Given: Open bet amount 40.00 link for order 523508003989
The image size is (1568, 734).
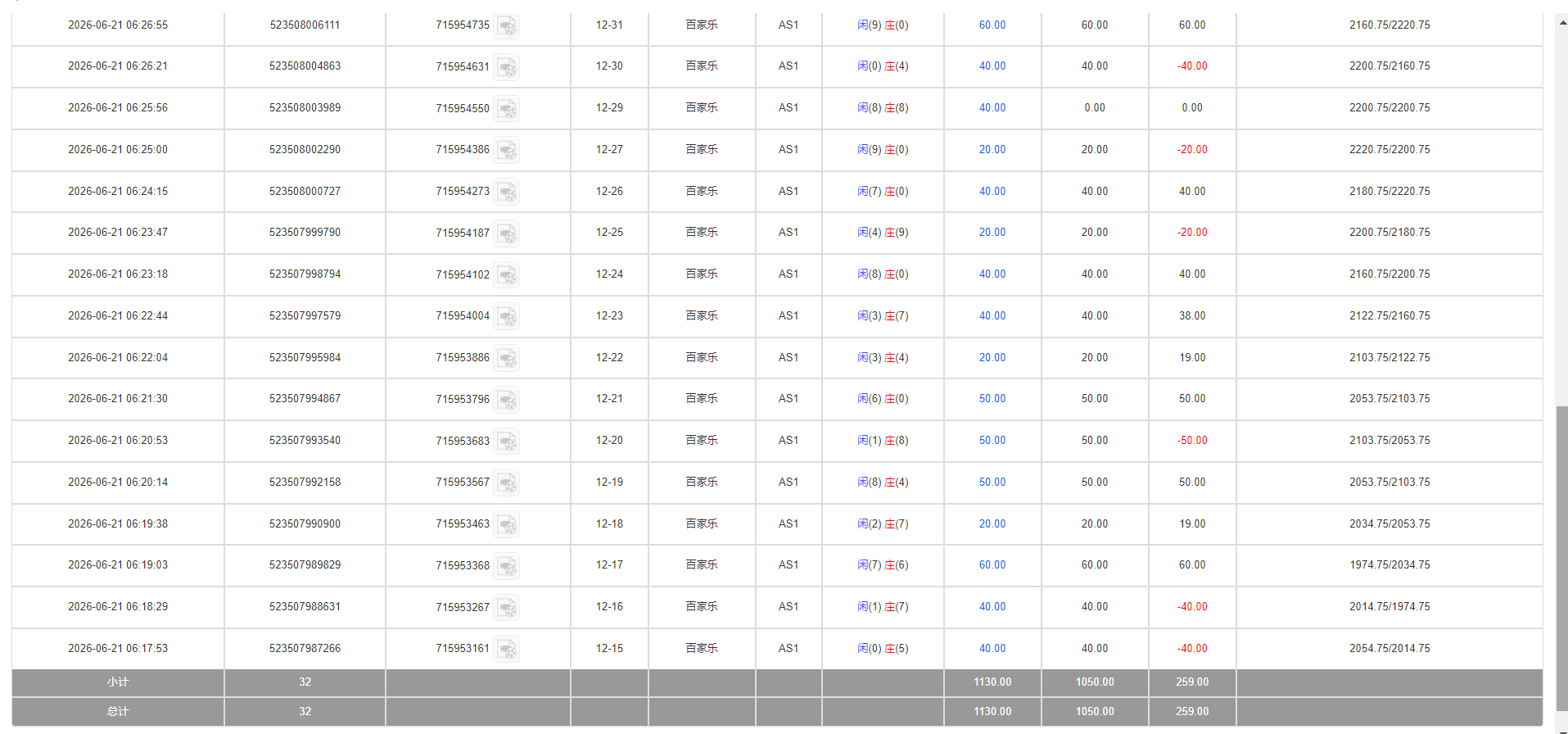Looking at the screenshot, I should [992, 108].
